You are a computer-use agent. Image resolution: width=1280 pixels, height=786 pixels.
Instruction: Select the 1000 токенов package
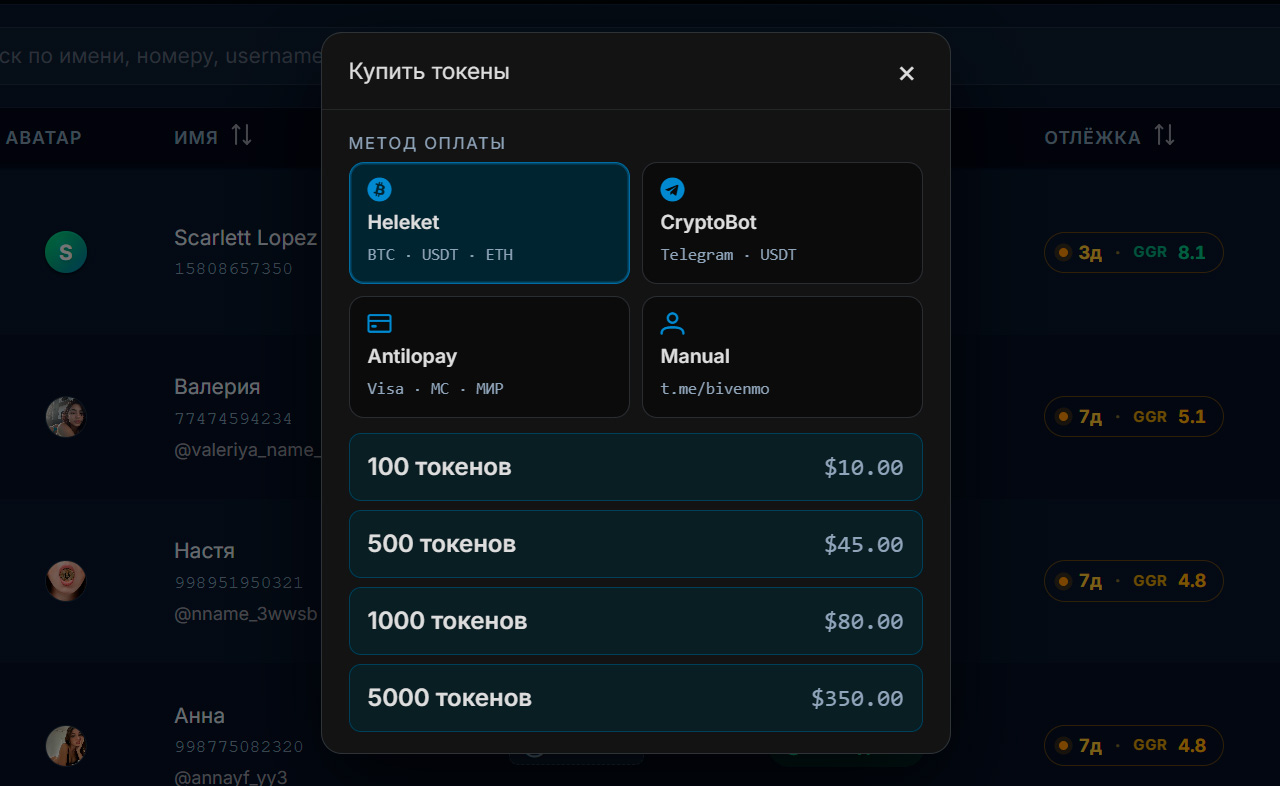pyautogui.click(x=636, y=621)
